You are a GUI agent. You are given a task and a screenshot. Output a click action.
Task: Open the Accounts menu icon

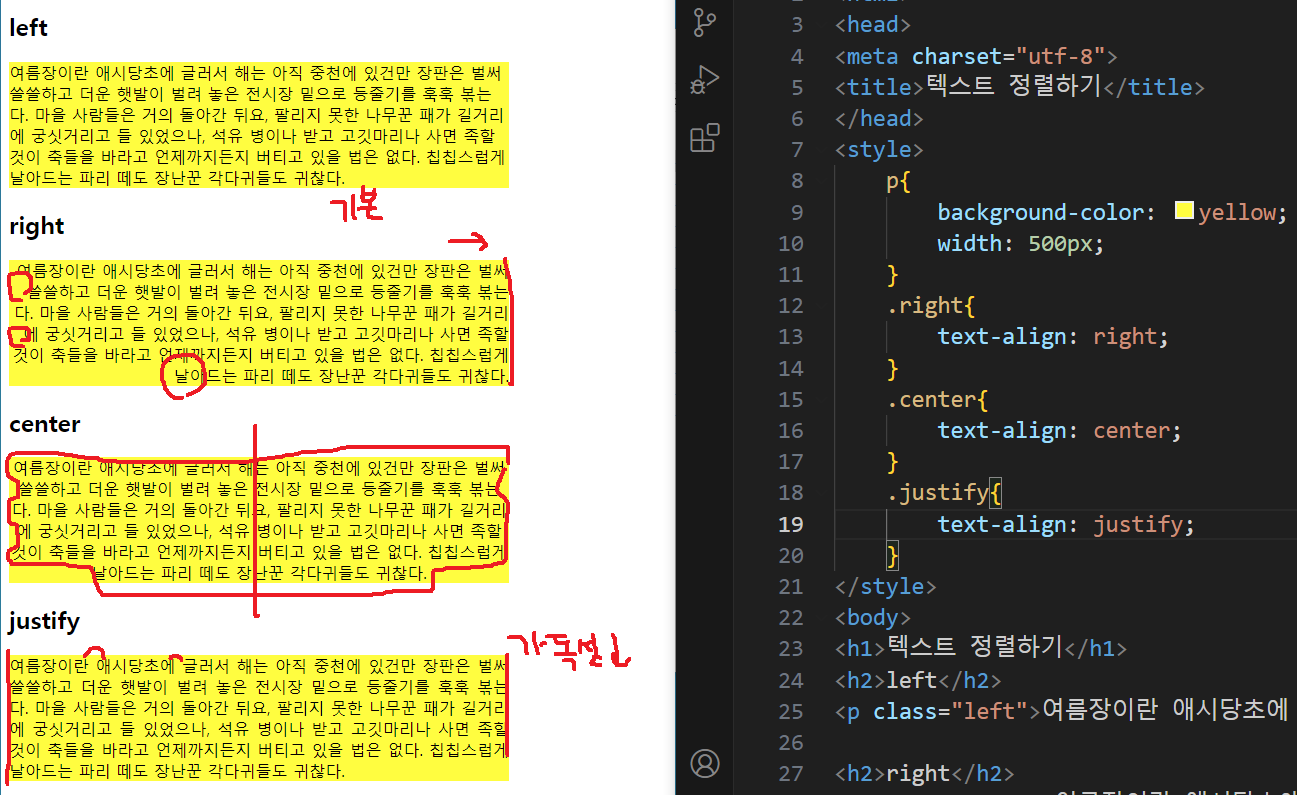tap(705, 764)
